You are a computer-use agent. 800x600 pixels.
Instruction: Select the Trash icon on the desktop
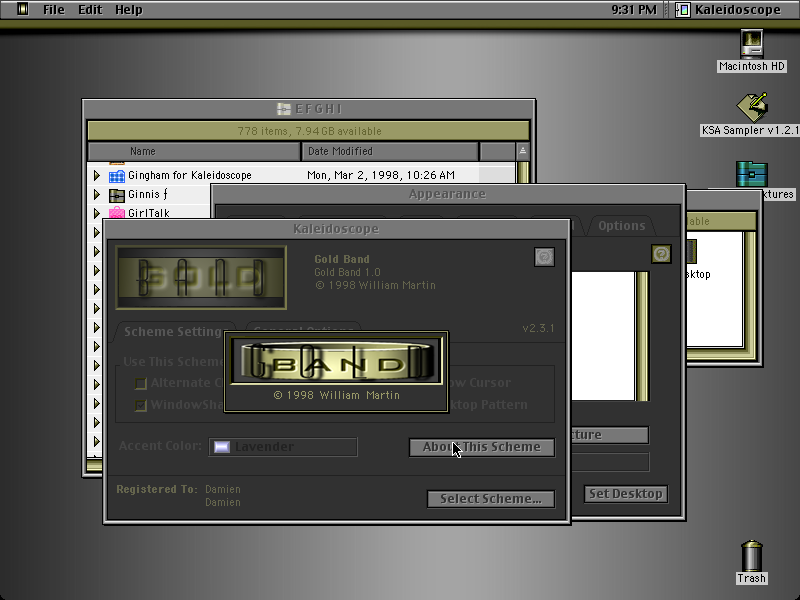tap(752, 556)
